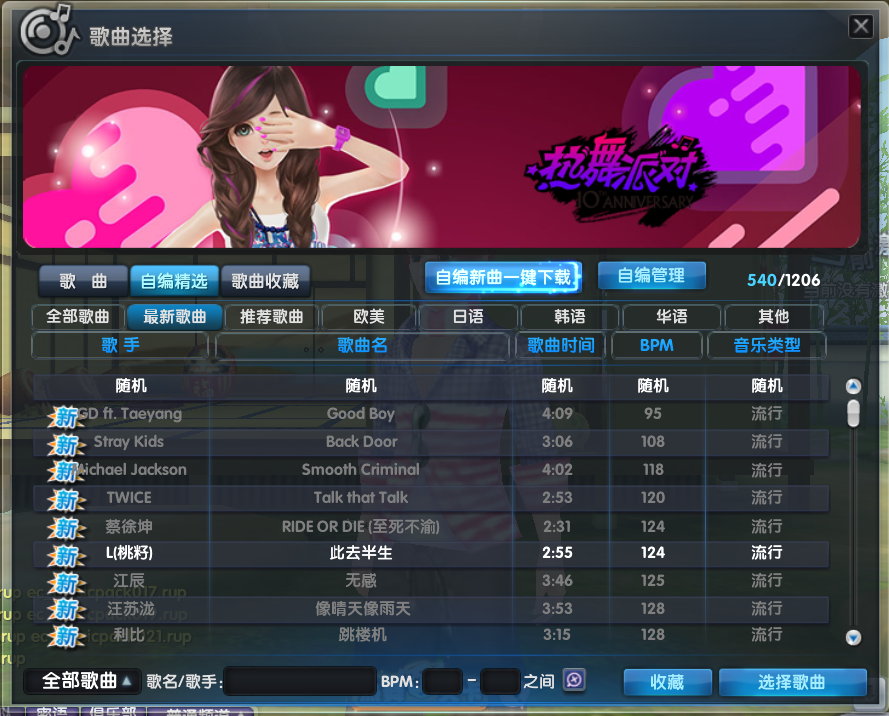The image size is (889, 716).
Task: Click the 热舞派对 anniversary banner
Action: click(x=442, y=157)
